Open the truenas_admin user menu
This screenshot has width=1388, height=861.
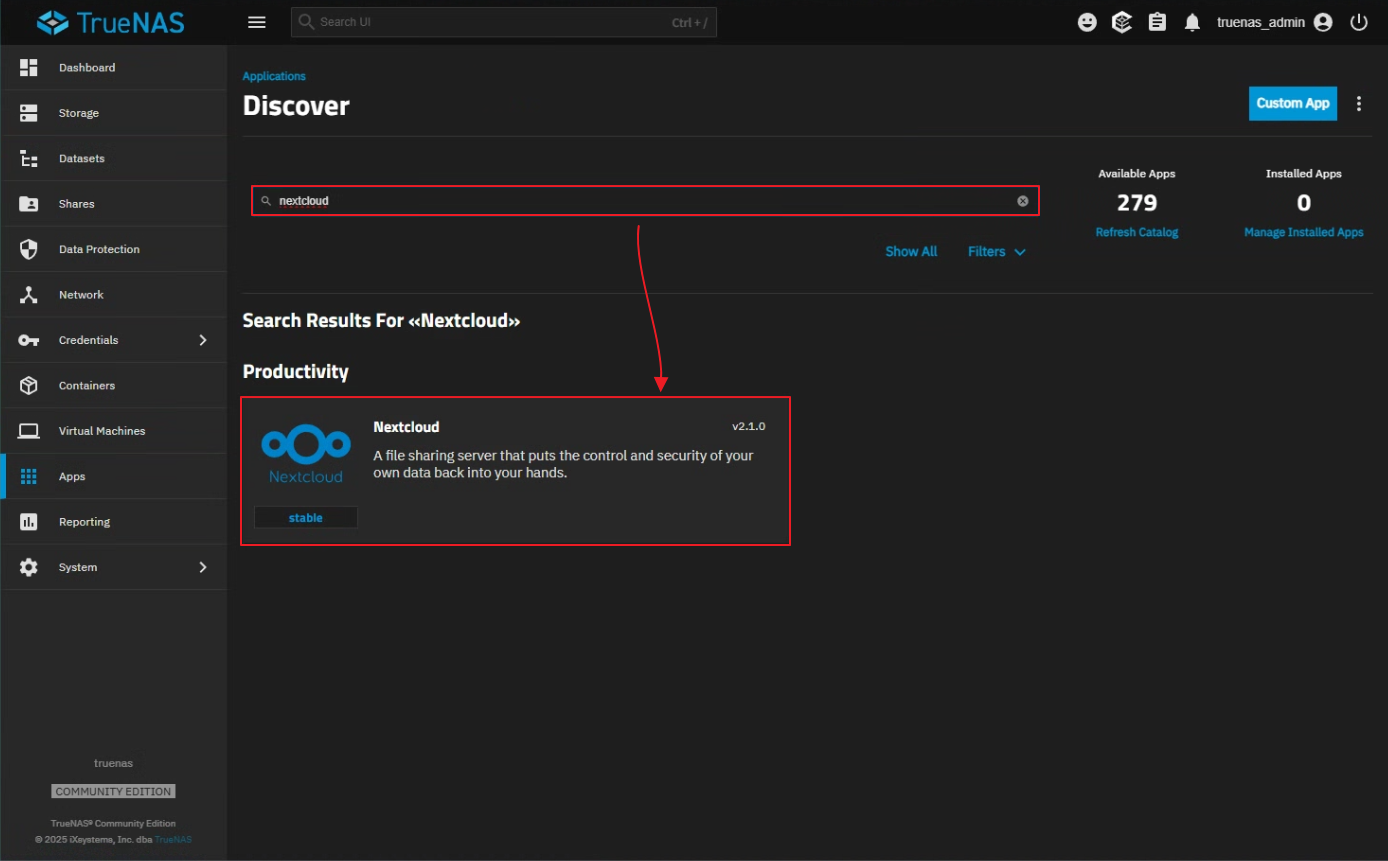1275,22
